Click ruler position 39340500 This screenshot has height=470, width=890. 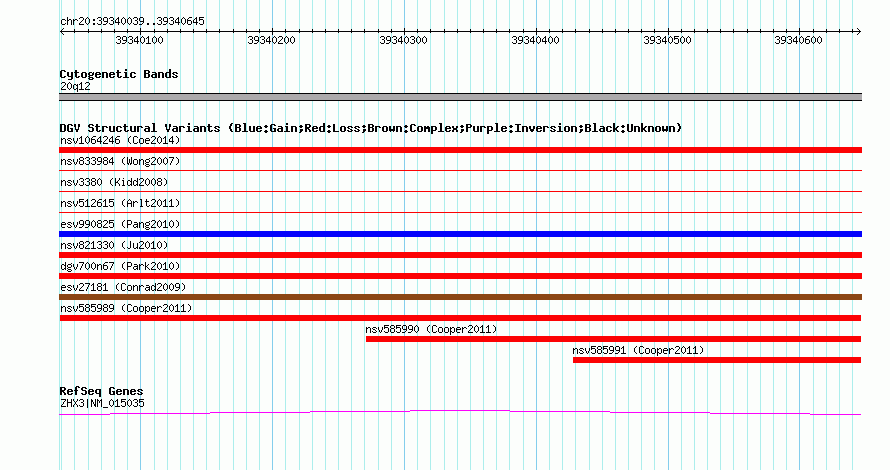click(668, 40)
